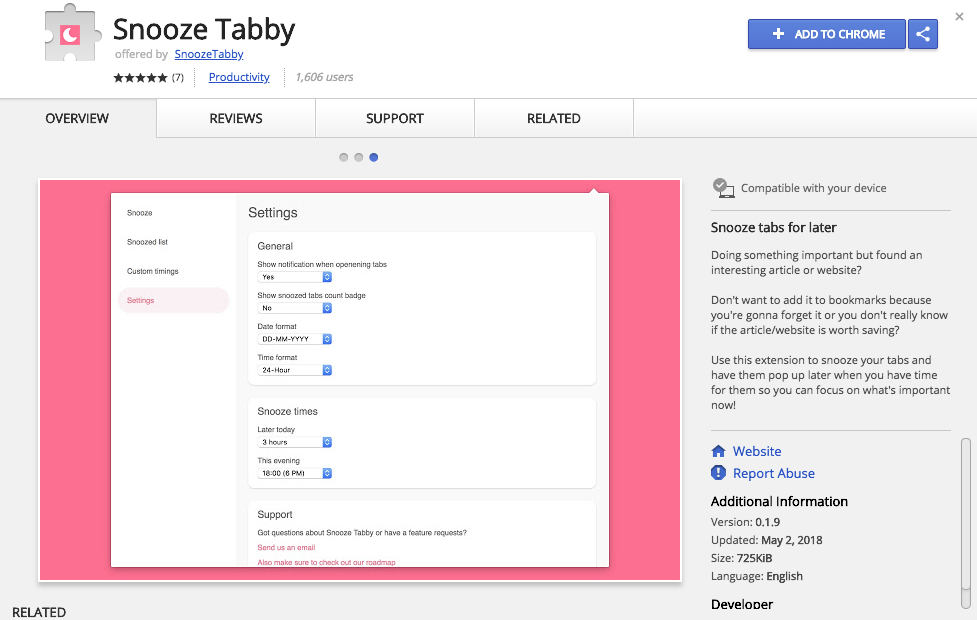
Task: Click the Settings screenshot preview image
Action: click(360, 380)
